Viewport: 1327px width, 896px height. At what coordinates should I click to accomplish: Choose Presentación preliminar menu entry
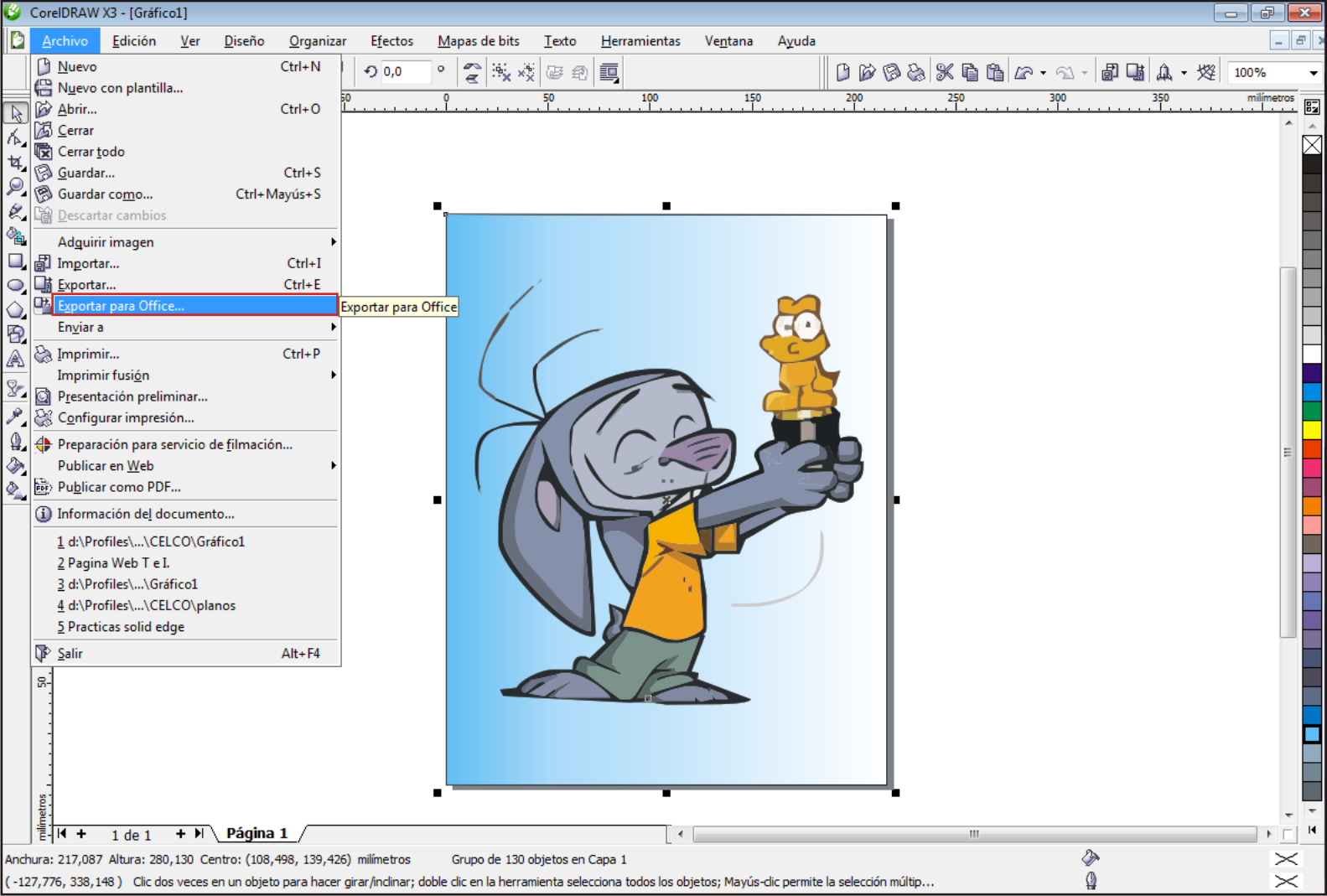(185, 396)
